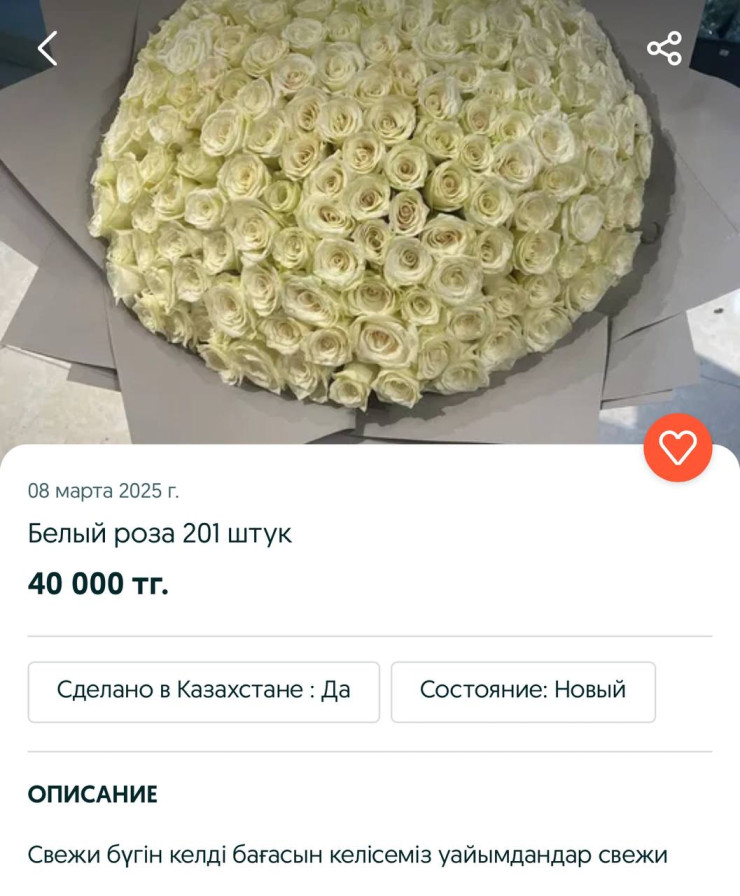The width and height of the screenshot is (740, 896).
Task: Click the "Новый" condition value
Action: 590,690
